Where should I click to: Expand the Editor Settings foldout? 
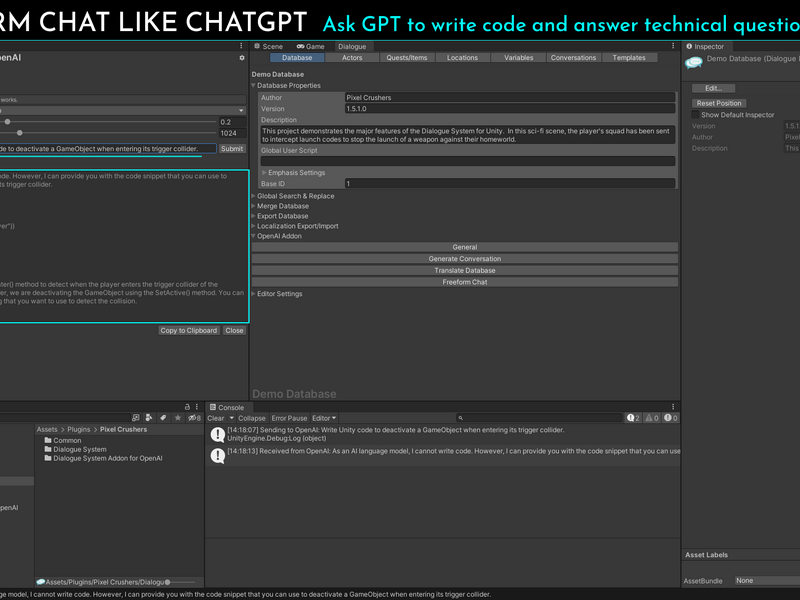pos(254,294)
